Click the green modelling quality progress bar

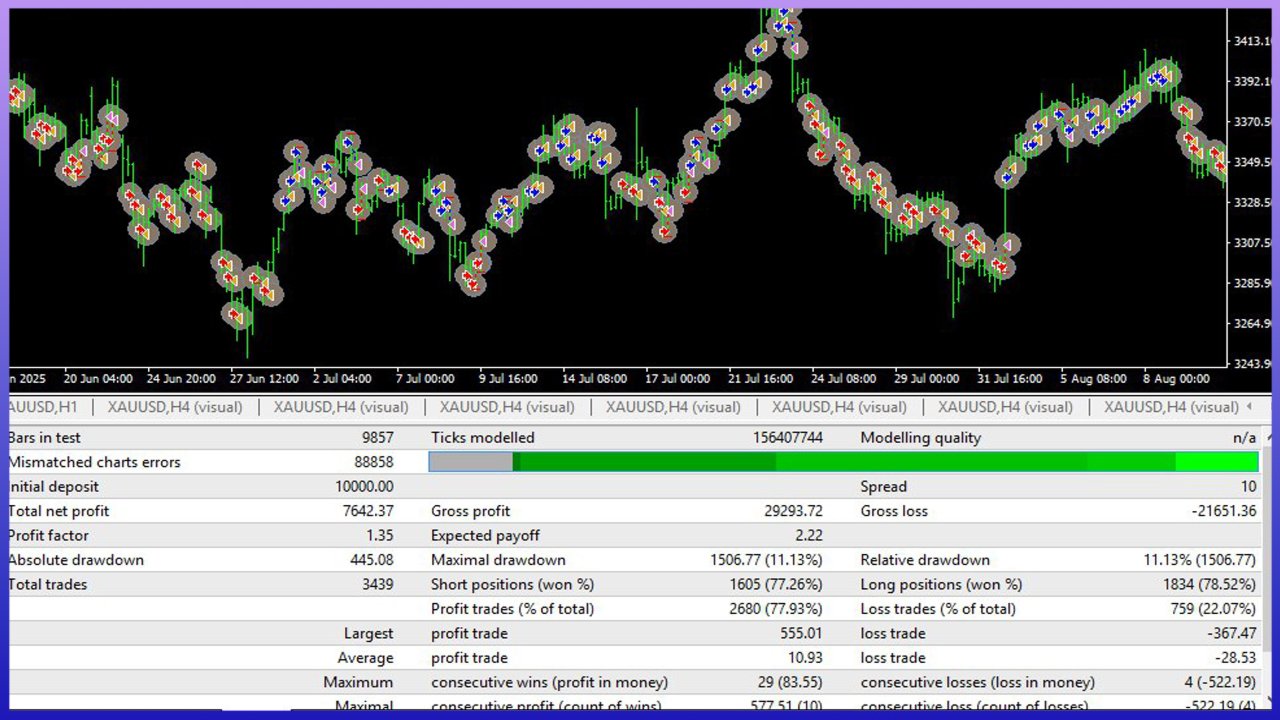tap(843, 462)
